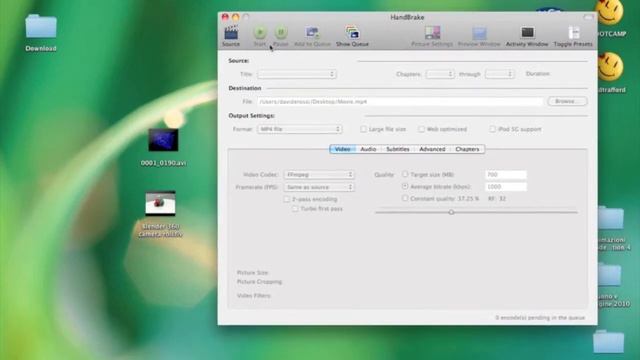
Task: Open the Preview Window icon
Action: [x=479, y=33]
